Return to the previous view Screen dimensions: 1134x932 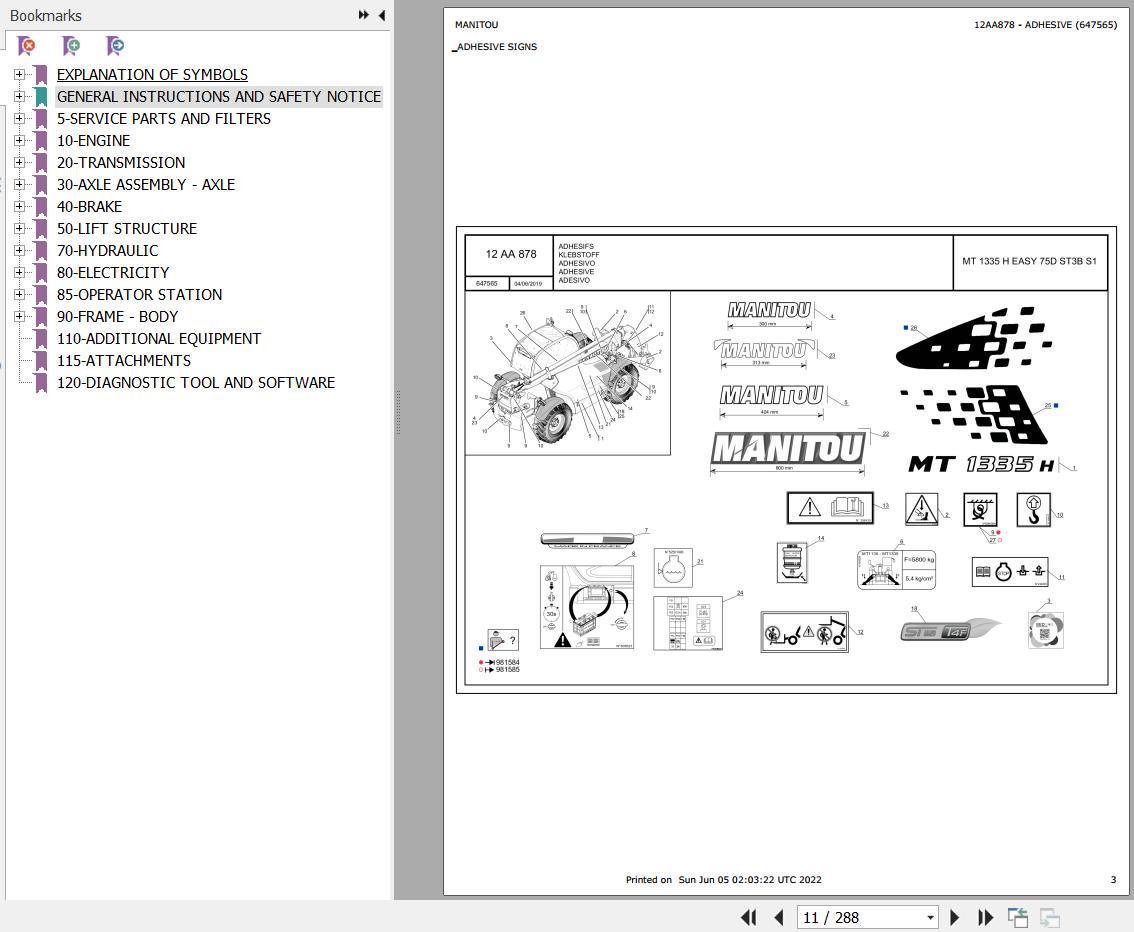pos(1019,917)
